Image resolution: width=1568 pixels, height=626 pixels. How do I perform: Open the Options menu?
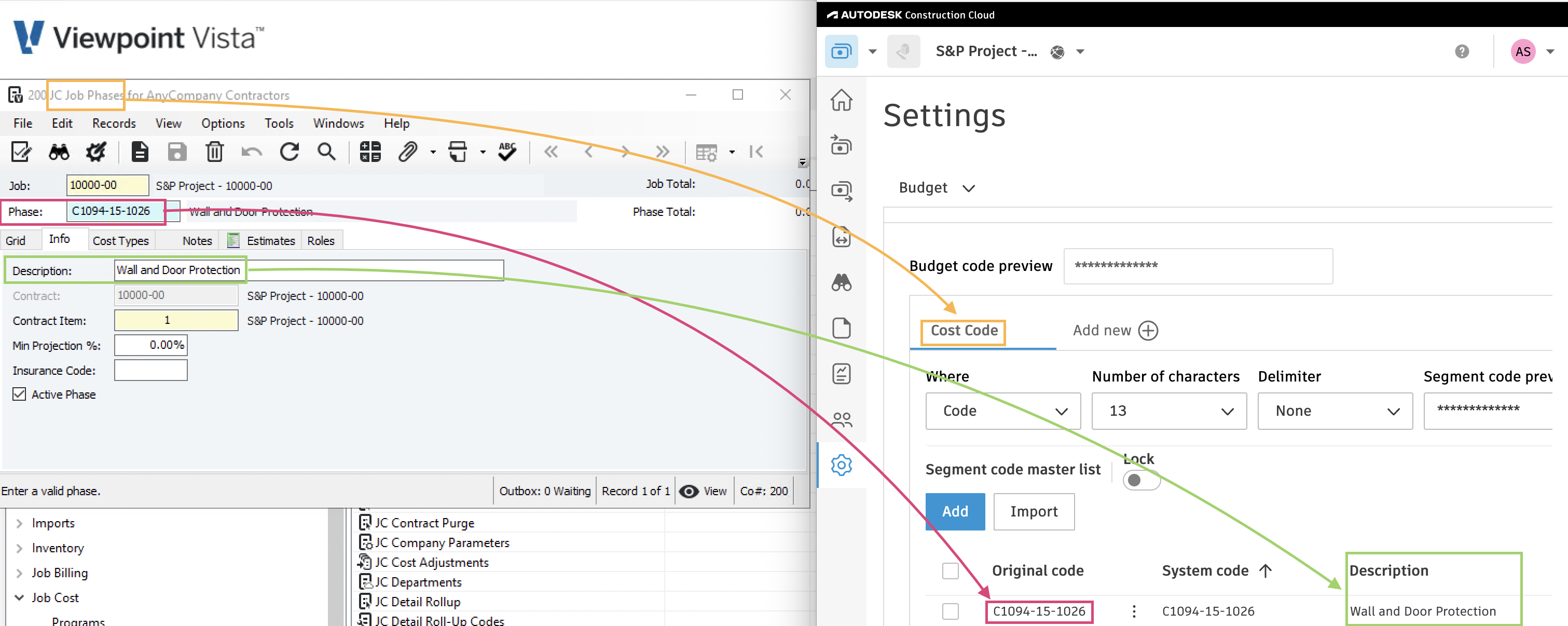coord(223,123)
